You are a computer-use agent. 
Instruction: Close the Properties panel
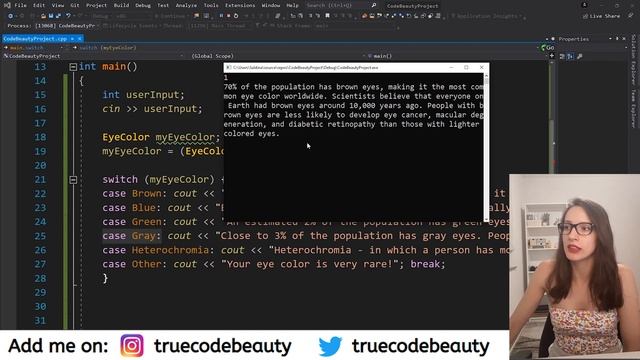point(624,39)
